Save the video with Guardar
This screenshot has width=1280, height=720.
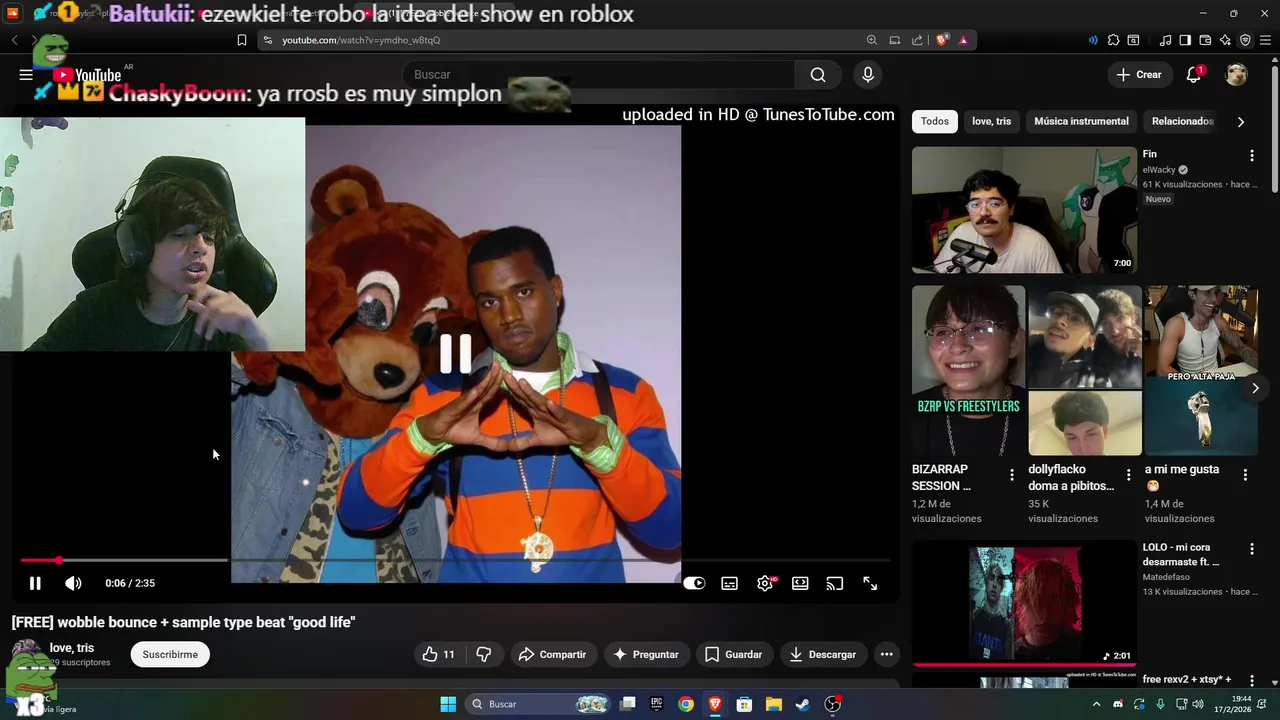[734, 654]
